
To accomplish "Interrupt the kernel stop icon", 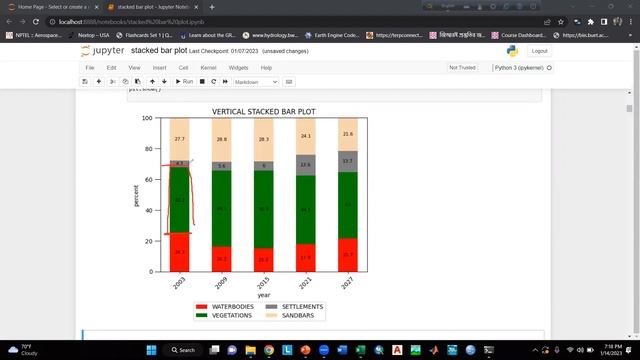I will [x=202, y=82].
